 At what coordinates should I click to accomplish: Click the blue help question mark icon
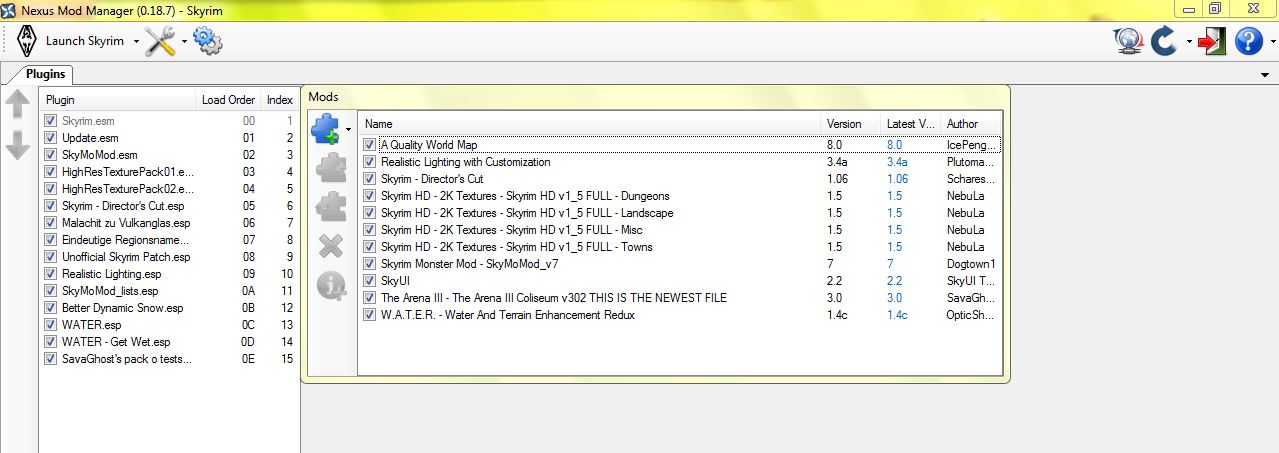[x=1248, y=41]
